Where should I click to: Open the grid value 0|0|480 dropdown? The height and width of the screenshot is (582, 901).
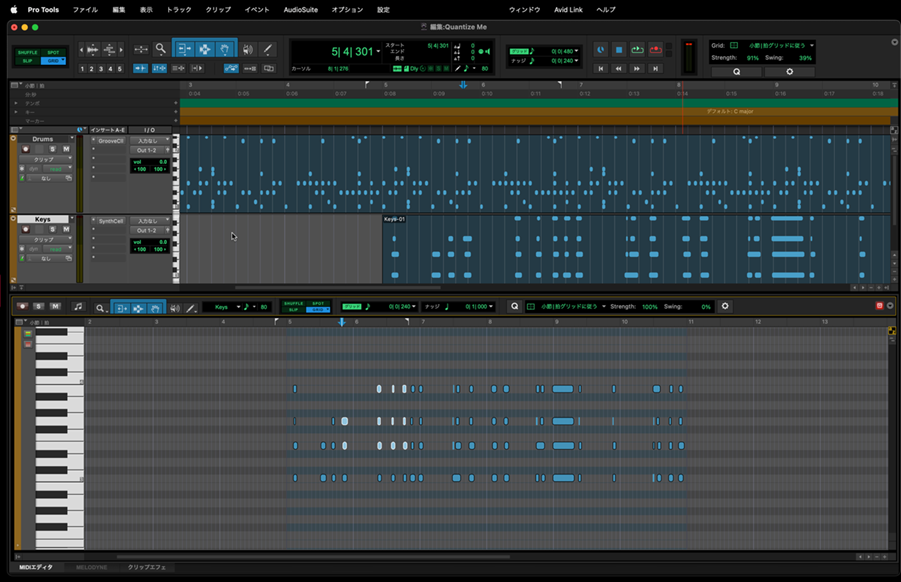pyautogui.click(x=576, y=51)
